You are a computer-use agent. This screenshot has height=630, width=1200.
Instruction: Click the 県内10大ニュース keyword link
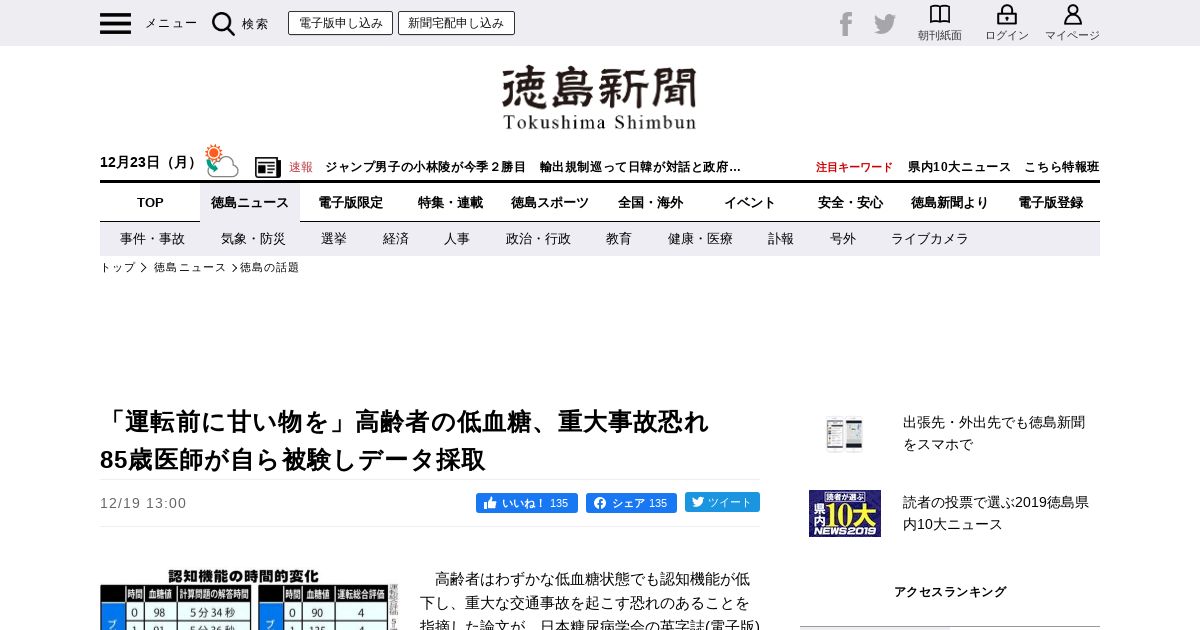959,167
